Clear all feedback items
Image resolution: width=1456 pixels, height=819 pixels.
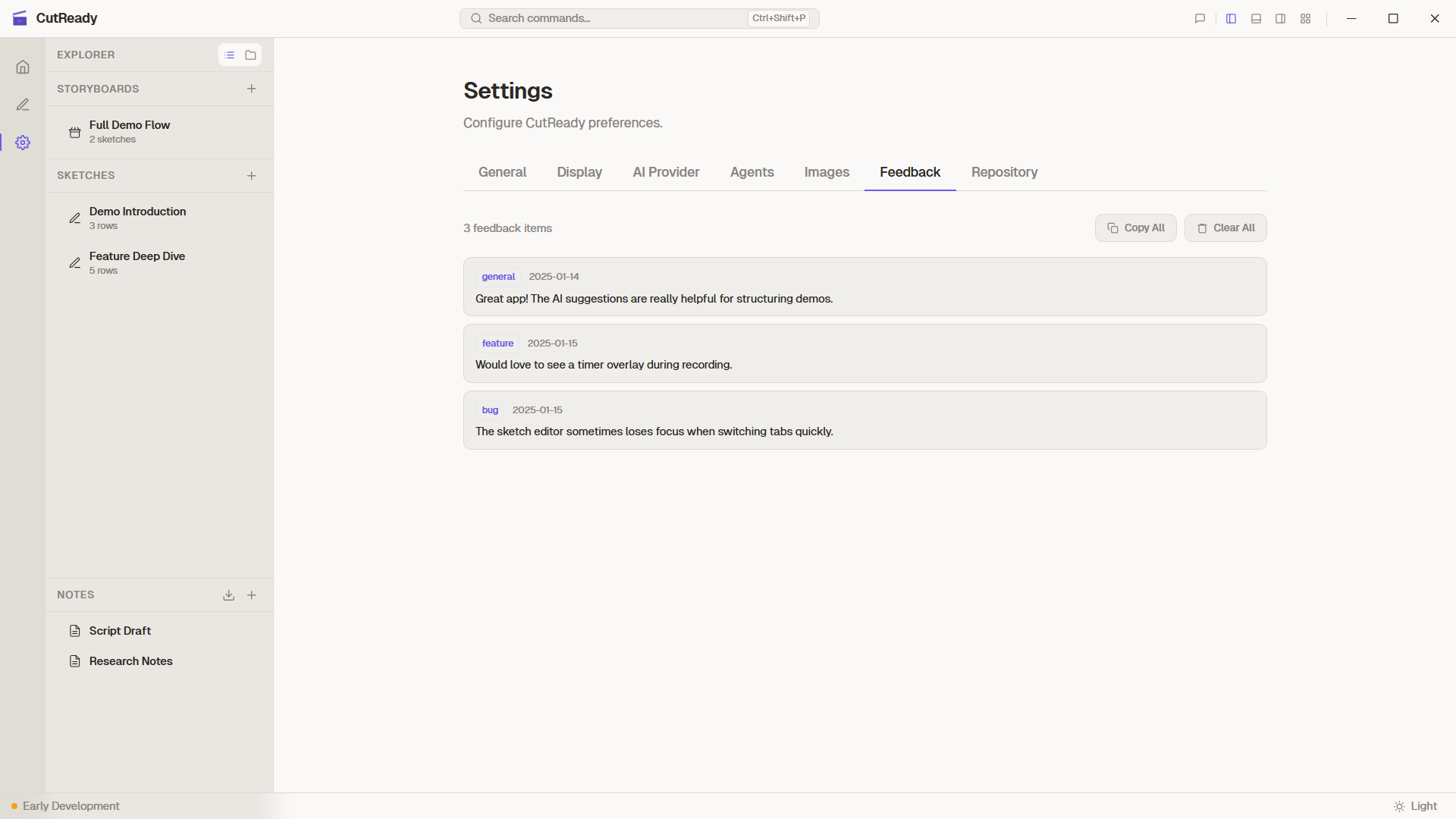[1225, 227]
